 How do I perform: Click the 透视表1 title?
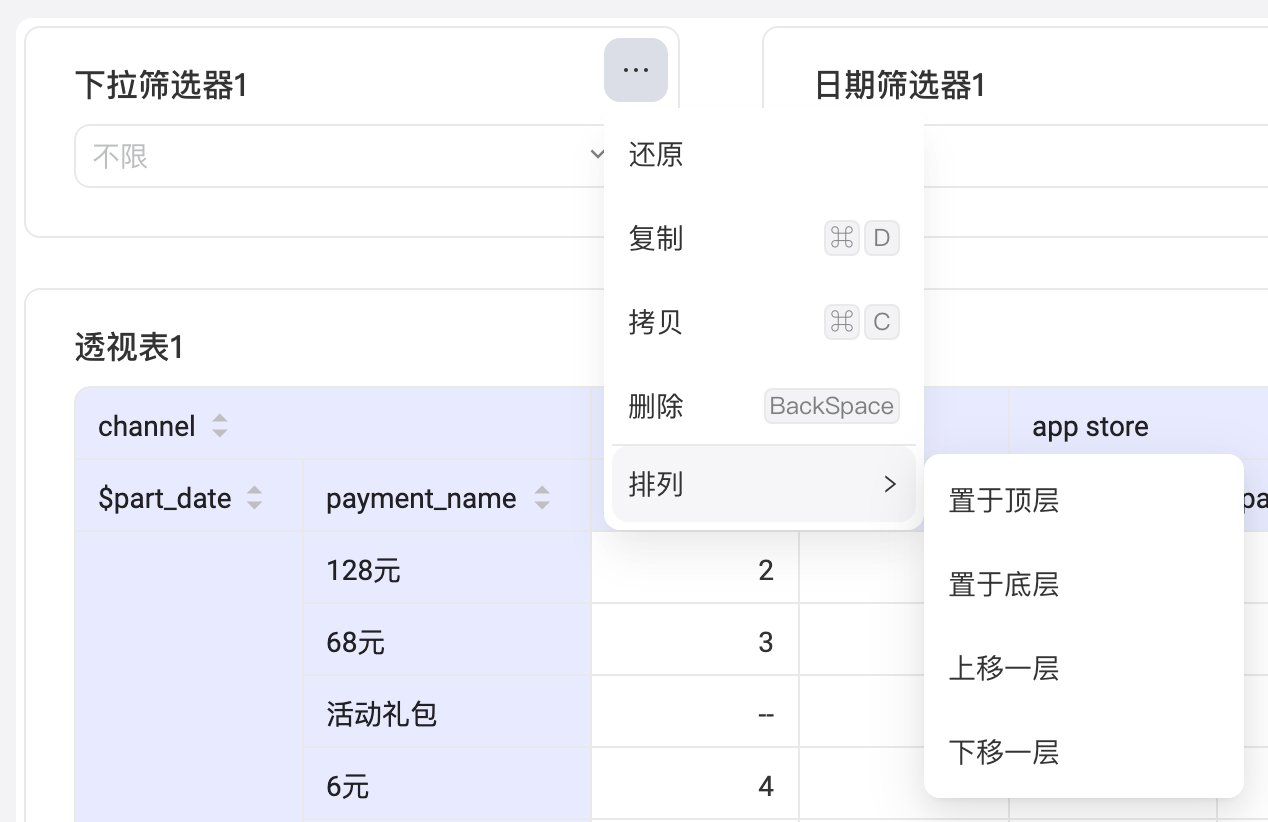tap(130, 348)
